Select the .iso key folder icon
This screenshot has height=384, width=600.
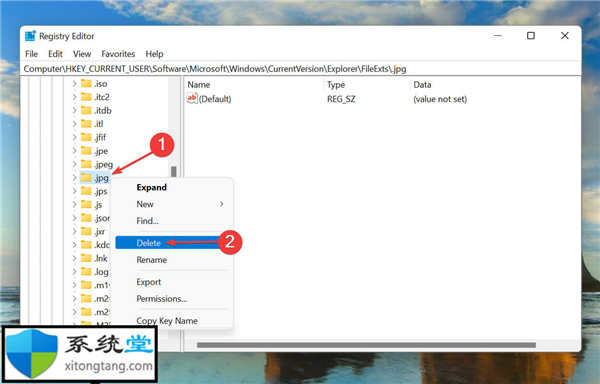point(86,83)
